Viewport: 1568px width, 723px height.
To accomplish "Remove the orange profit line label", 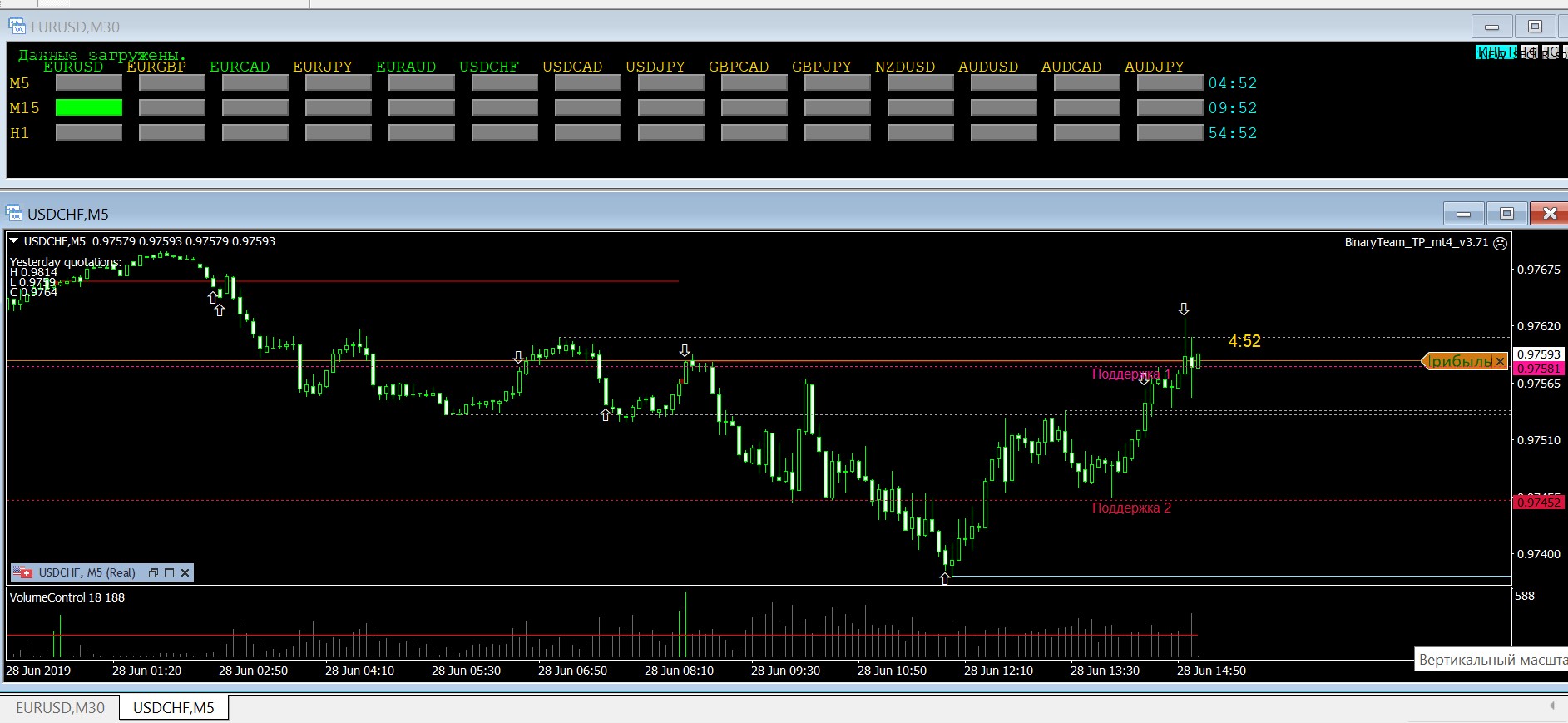I will click(x=1500, y=361).
